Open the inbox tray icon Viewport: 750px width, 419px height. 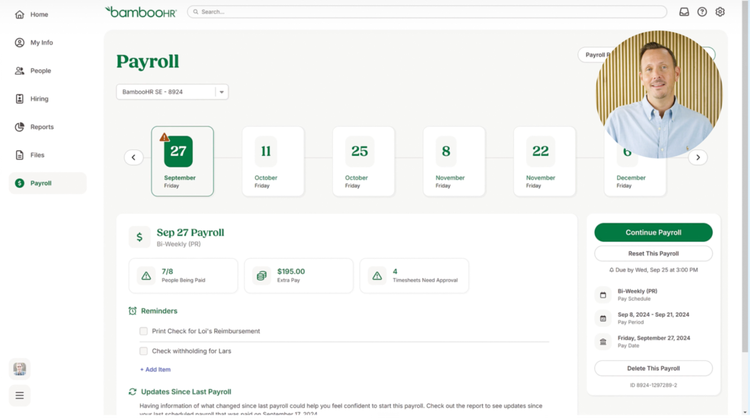[684, 12]
